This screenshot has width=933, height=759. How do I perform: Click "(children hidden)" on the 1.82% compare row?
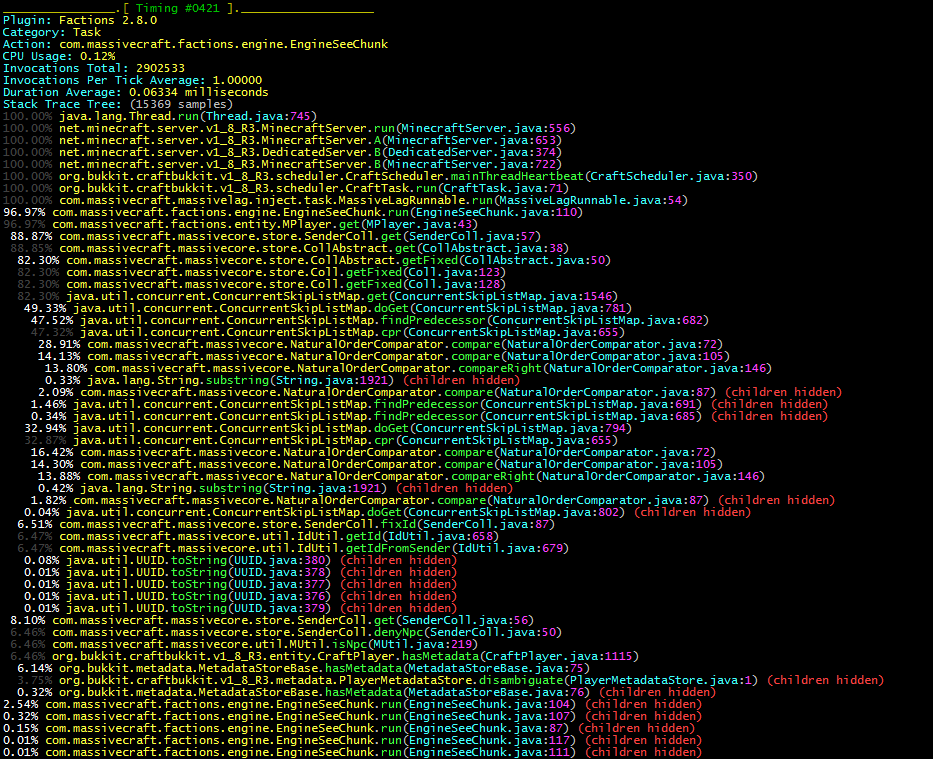tap(777, 500)
